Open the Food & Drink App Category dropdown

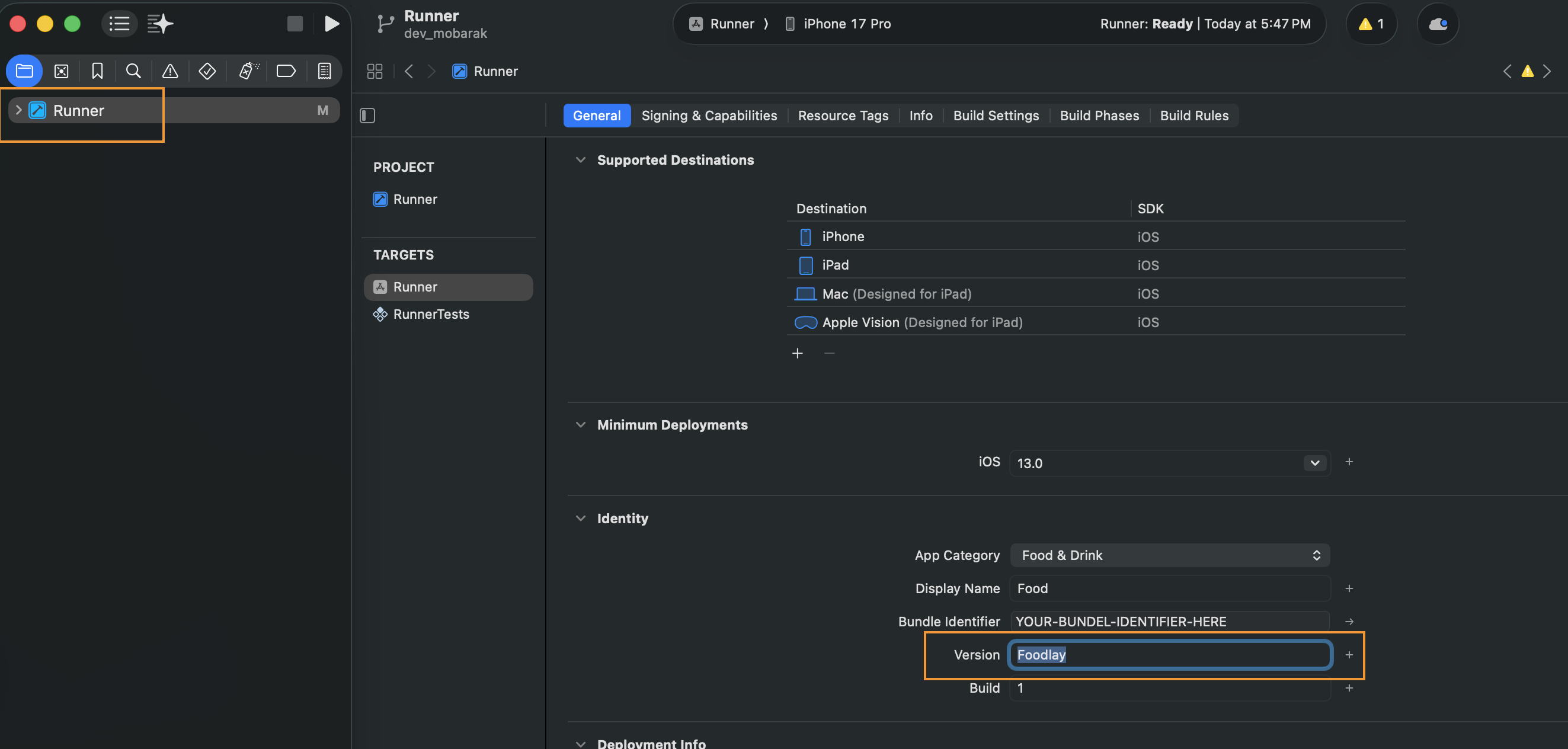point(1316,555)
